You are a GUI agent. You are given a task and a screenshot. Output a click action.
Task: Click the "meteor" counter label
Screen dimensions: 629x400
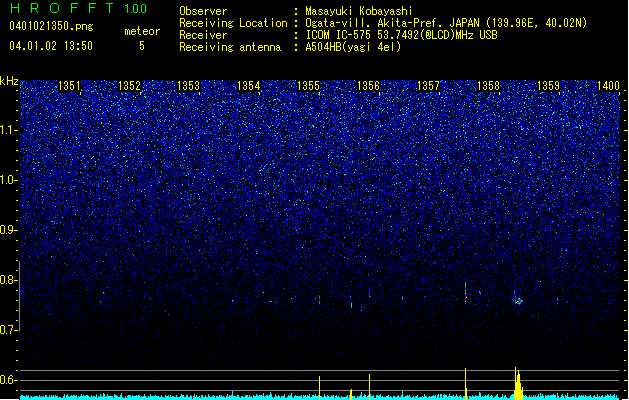click(x=142, y=31)
